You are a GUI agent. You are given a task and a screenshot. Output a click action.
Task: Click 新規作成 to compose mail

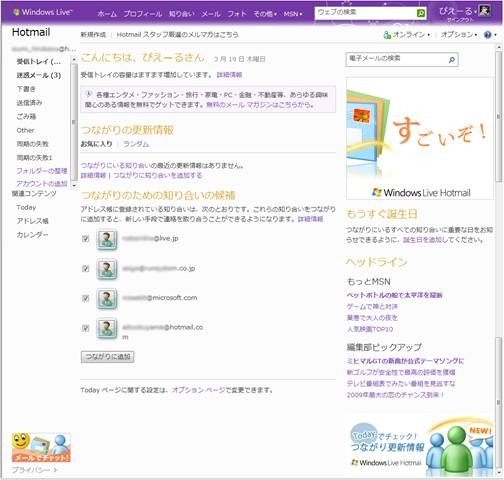(x=93, y=35)
